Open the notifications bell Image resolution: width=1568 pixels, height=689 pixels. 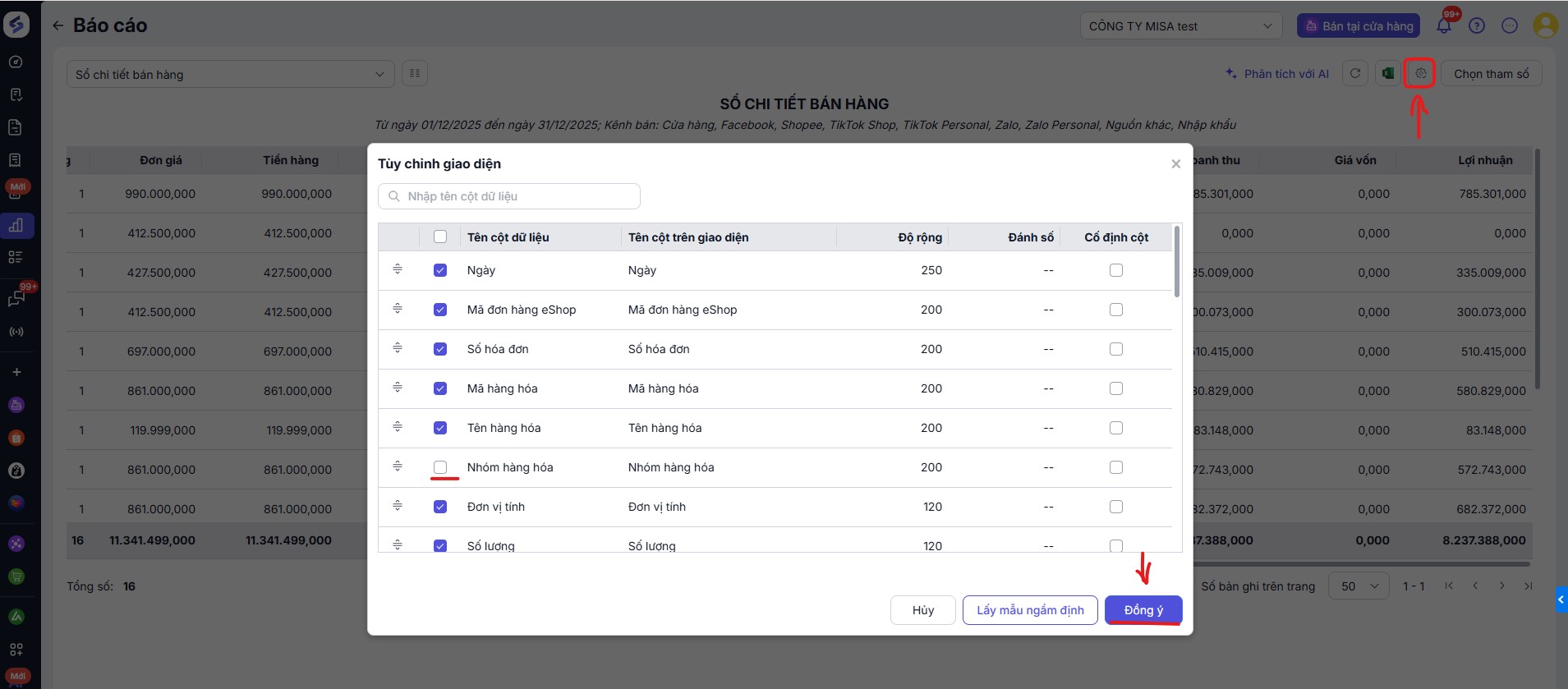tap(1444, 25)
